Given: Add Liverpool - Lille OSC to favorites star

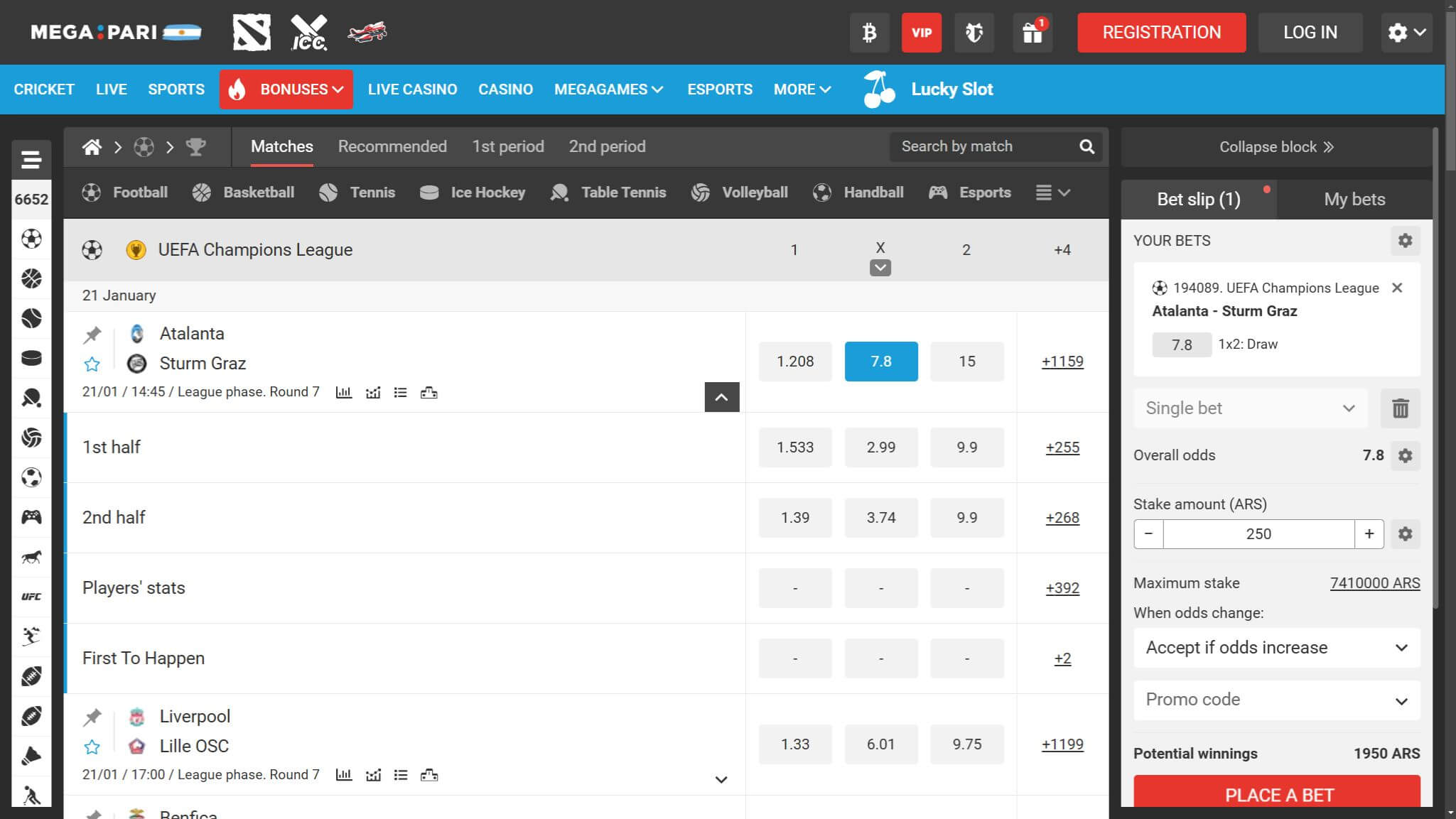Looking at the screenshot, I should pos(92,747).
